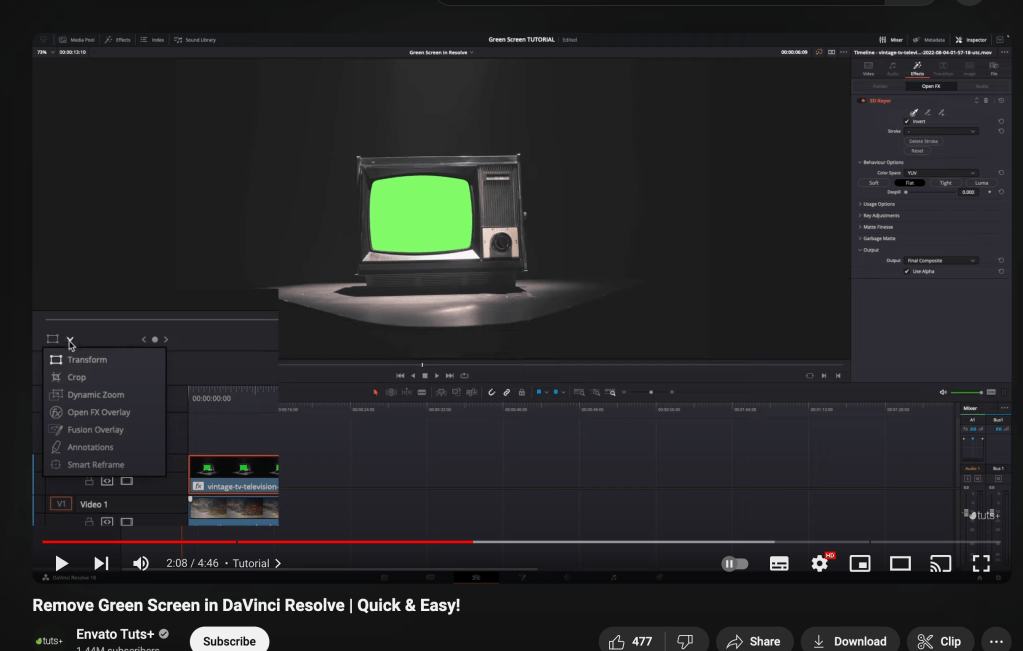The image size is (1023, 651).
Task: Turn on YouTube subtitles
Action: click(x=779, y=563)
